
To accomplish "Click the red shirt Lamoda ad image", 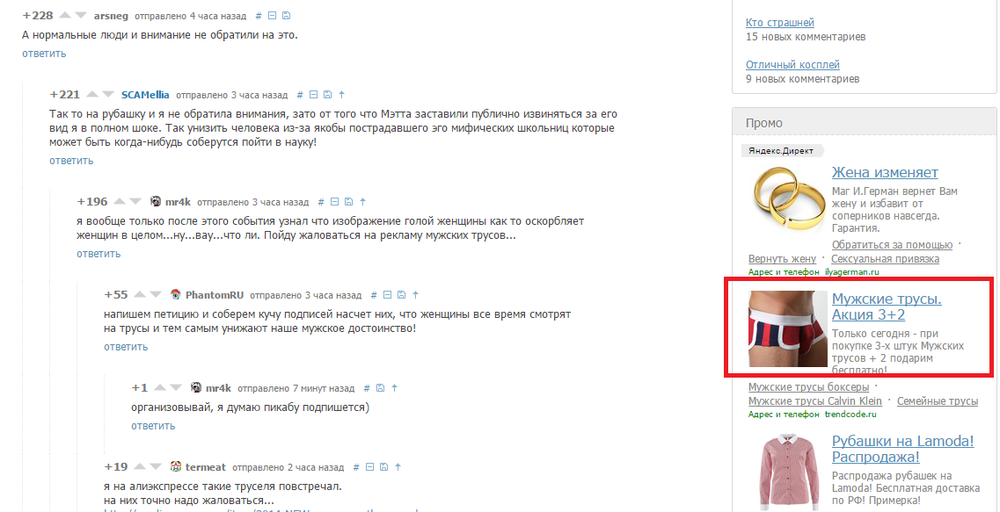I will (x=788, y=472).
